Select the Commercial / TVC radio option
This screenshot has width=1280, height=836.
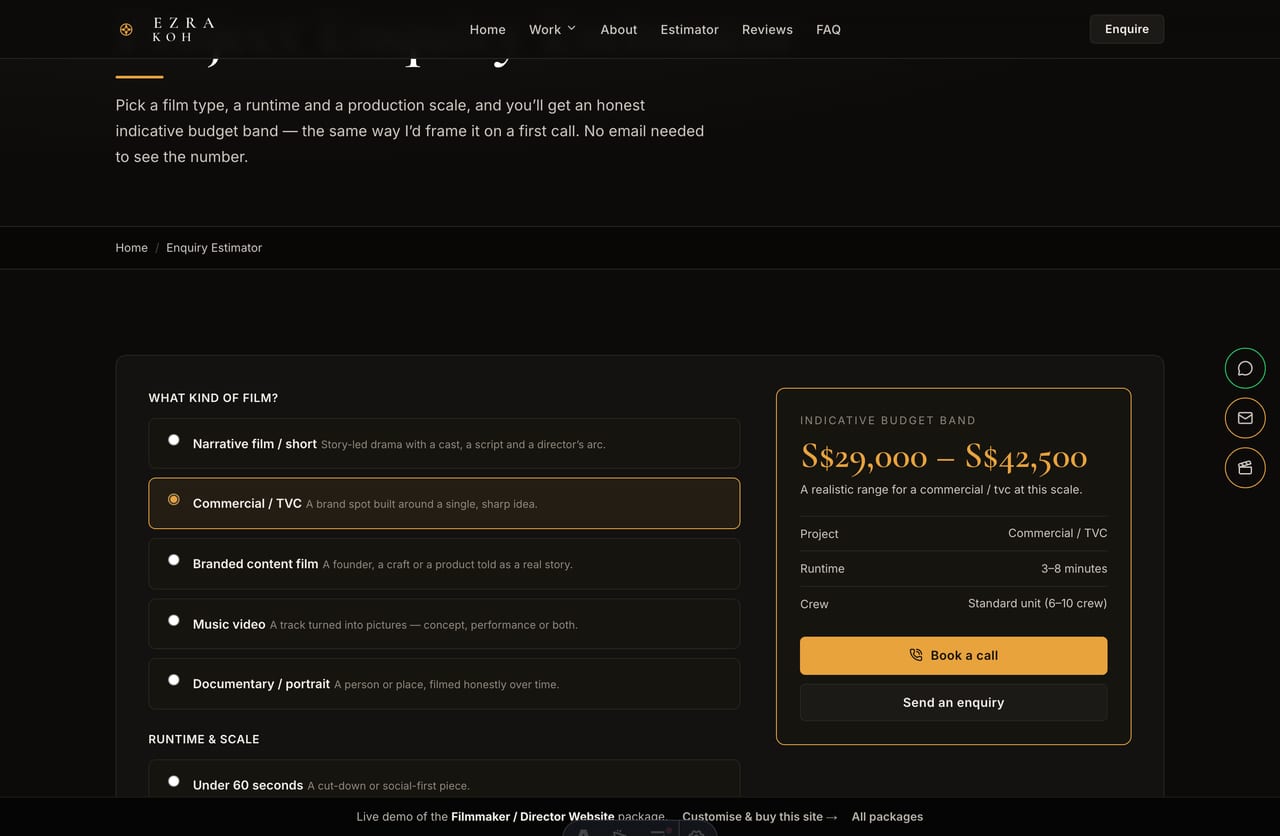coord(174,499)
